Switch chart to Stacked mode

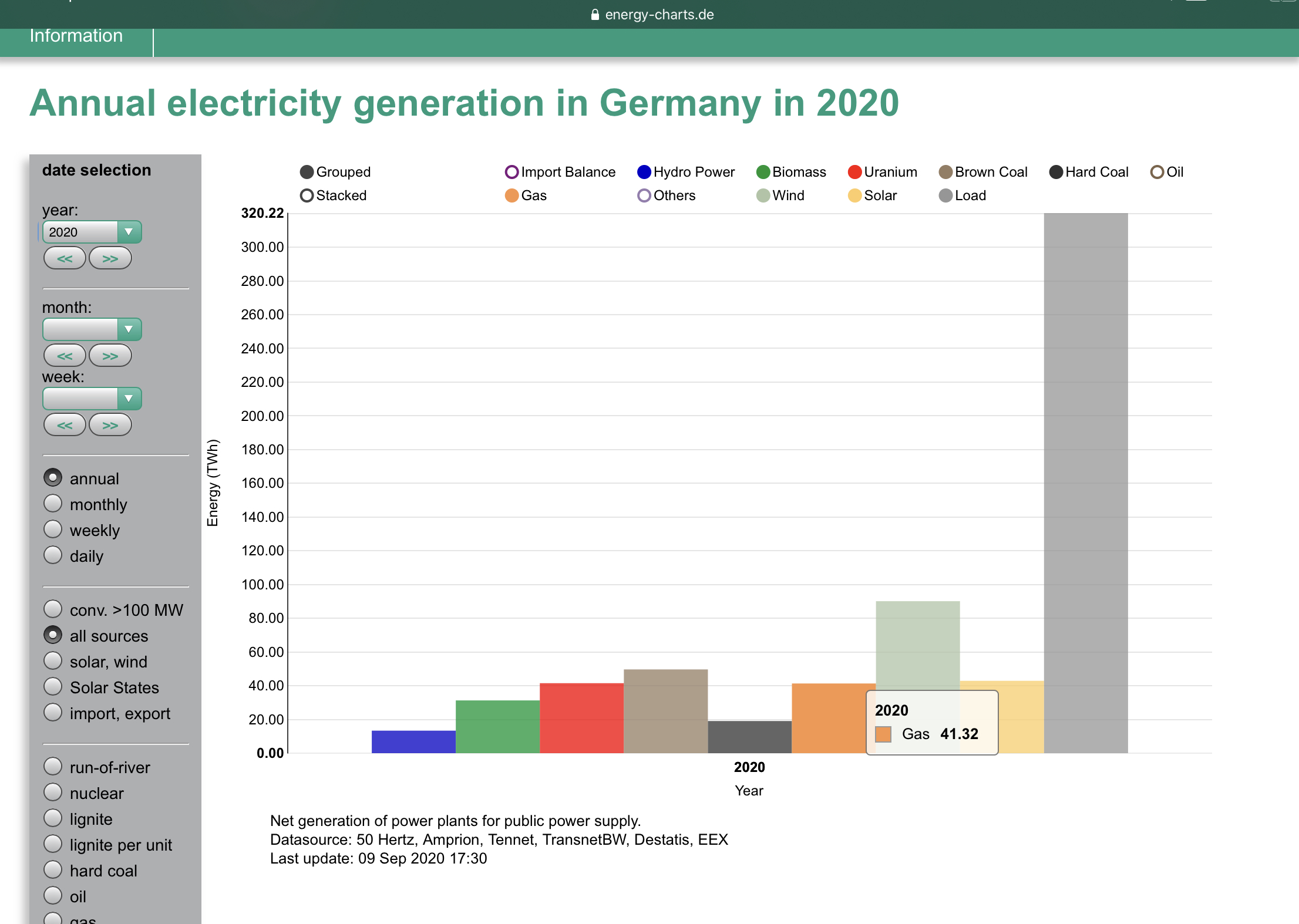[x=307, y=195]
